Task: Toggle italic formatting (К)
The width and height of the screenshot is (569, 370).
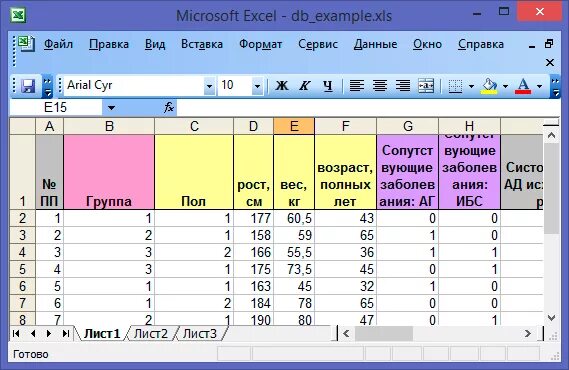Action: tap(304, 86)
